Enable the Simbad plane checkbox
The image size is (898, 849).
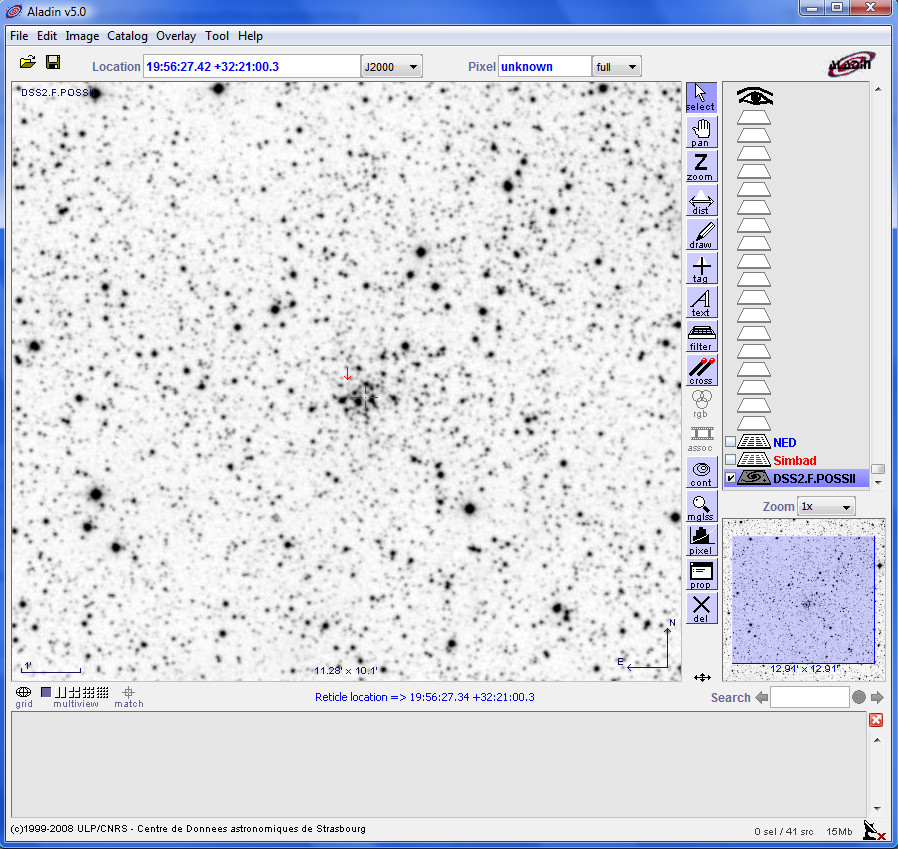pos(730,461)
